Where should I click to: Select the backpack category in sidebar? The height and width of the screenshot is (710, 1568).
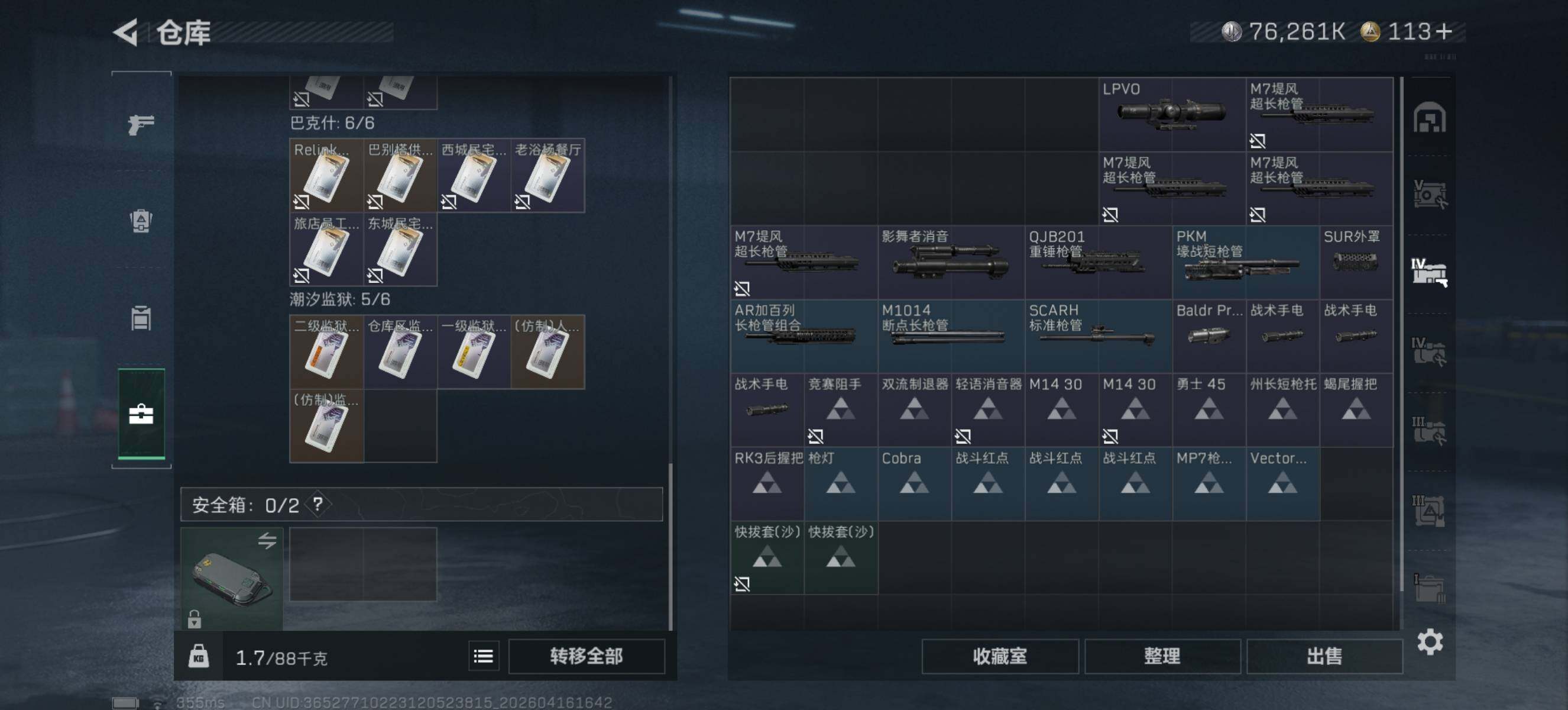pos(141,221)
